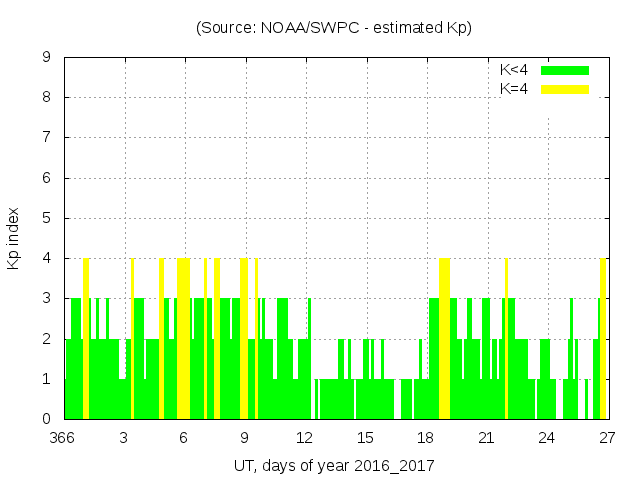Click the x-axis tick label 12
The width and height of the screenshot is (640, 480).
click(305, 437)
